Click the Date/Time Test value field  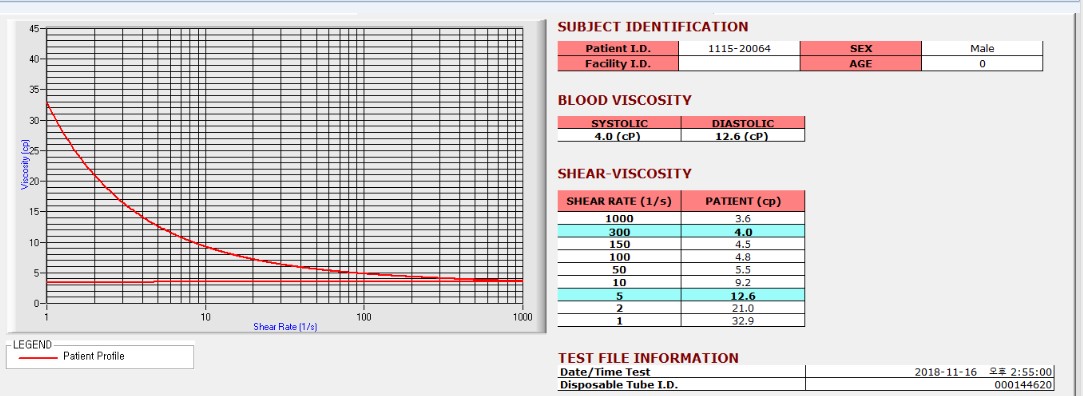[930, 372]
